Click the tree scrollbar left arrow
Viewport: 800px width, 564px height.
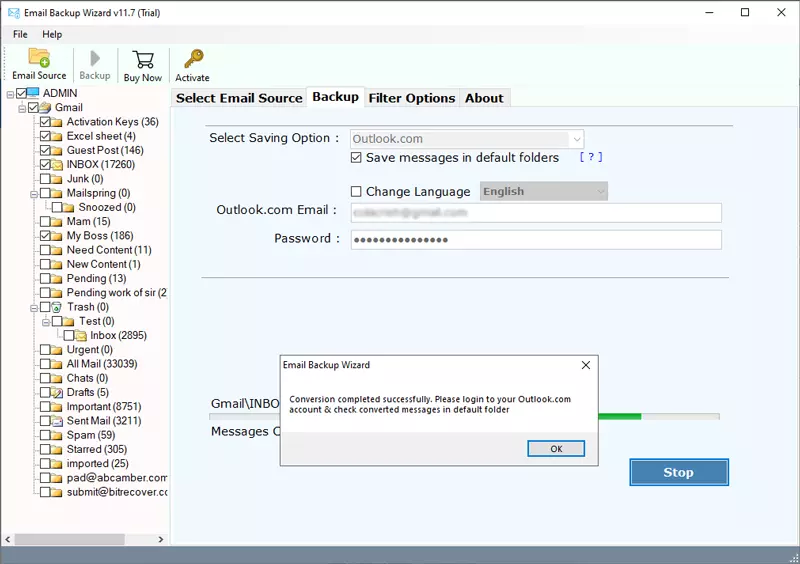(x=8, y=540)
